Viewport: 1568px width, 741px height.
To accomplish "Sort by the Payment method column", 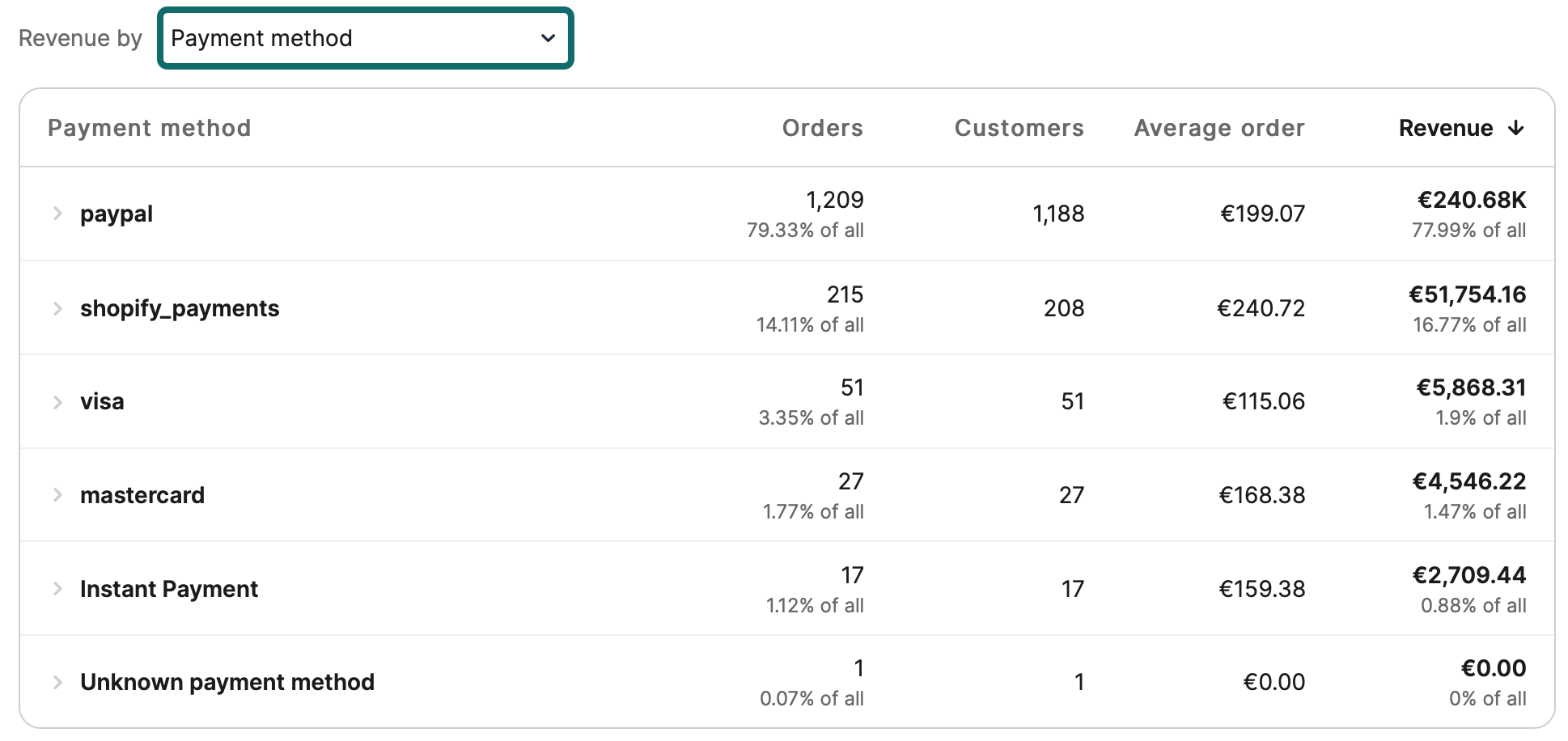I will coord(149,128).
